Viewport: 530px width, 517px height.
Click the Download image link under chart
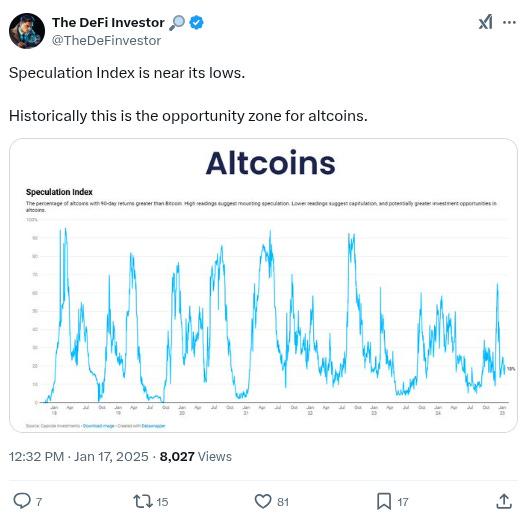[98, 426]
